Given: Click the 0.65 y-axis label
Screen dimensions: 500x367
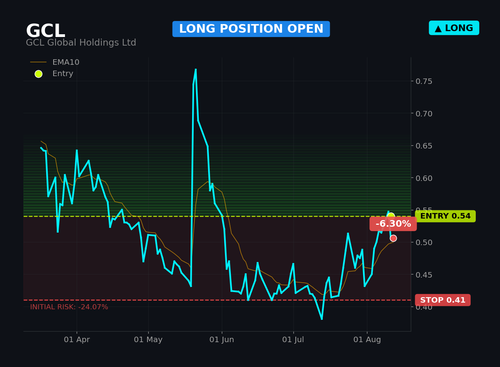Looking at the screenshot, I should (x=424, y=146).
